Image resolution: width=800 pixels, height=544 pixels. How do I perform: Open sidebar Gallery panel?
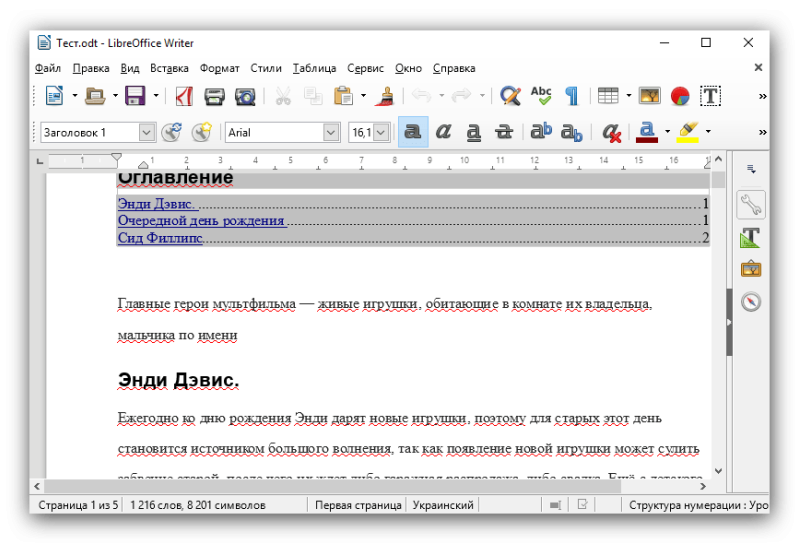pyautogui.click(x=751, y=269)
